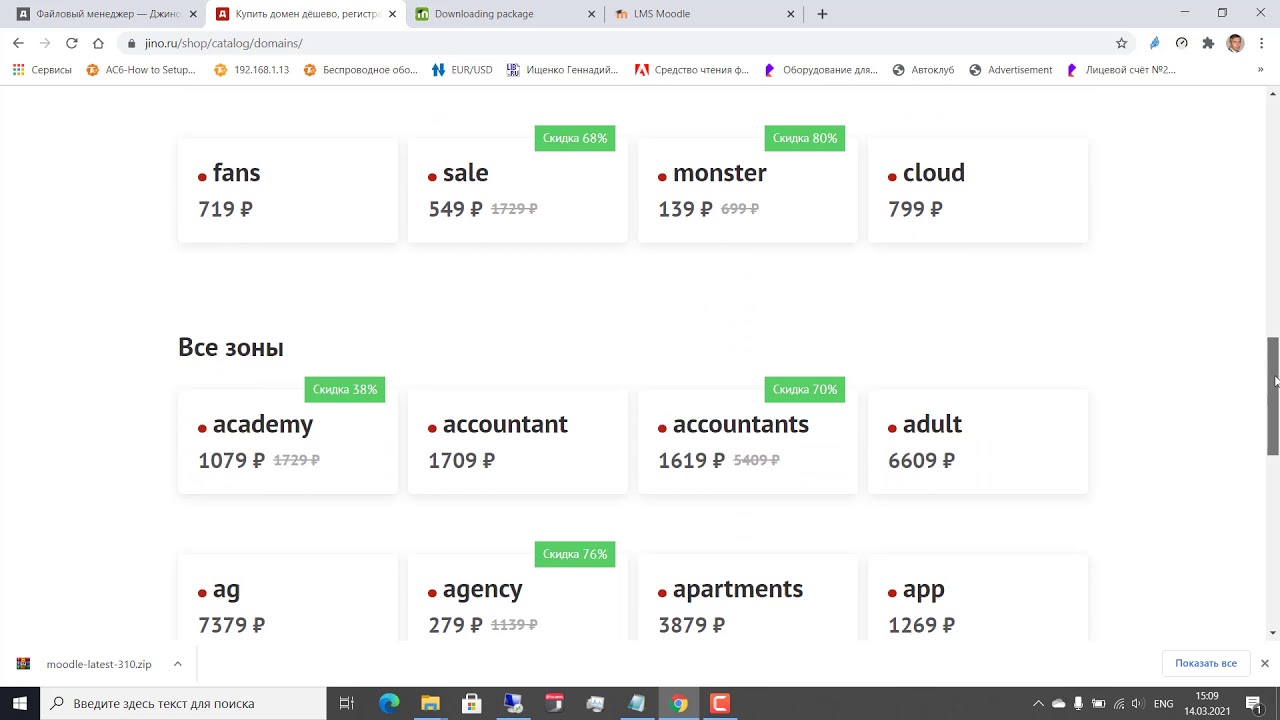The width and height of the screenshot is (1280, 720).
Task: Reload the page with the refresh icon
Action: 71,43
